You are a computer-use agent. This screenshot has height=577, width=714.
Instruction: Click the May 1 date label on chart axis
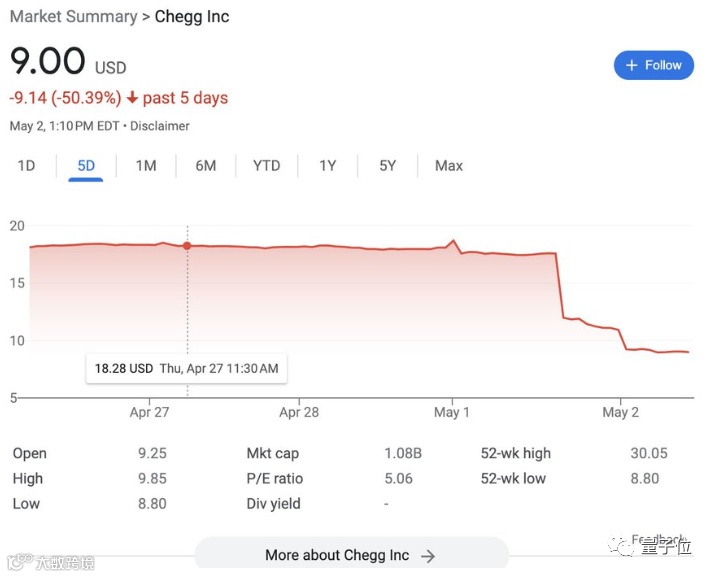[x=452, y=412]
